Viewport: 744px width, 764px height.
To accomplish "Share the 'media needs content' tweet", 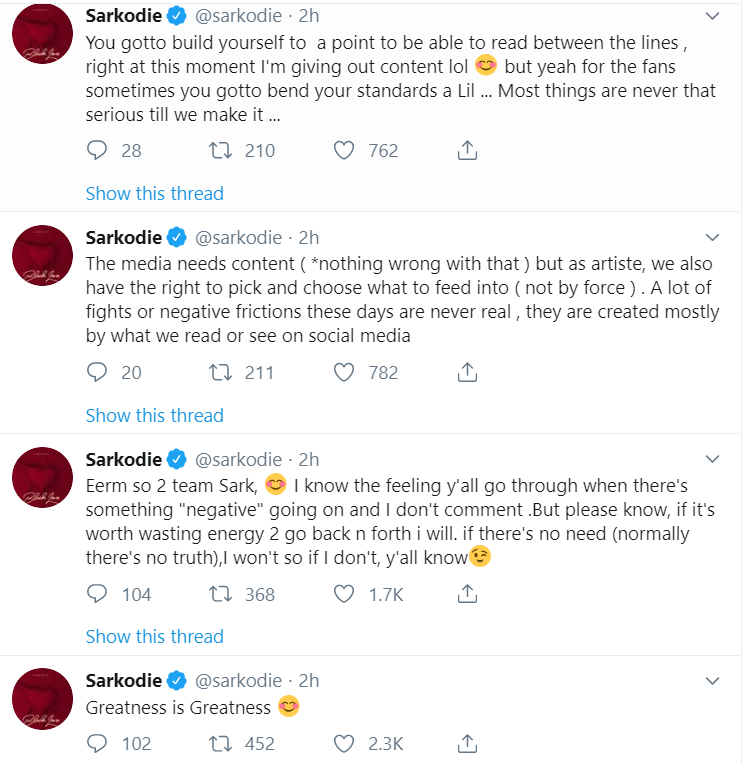I will (466, 373).
